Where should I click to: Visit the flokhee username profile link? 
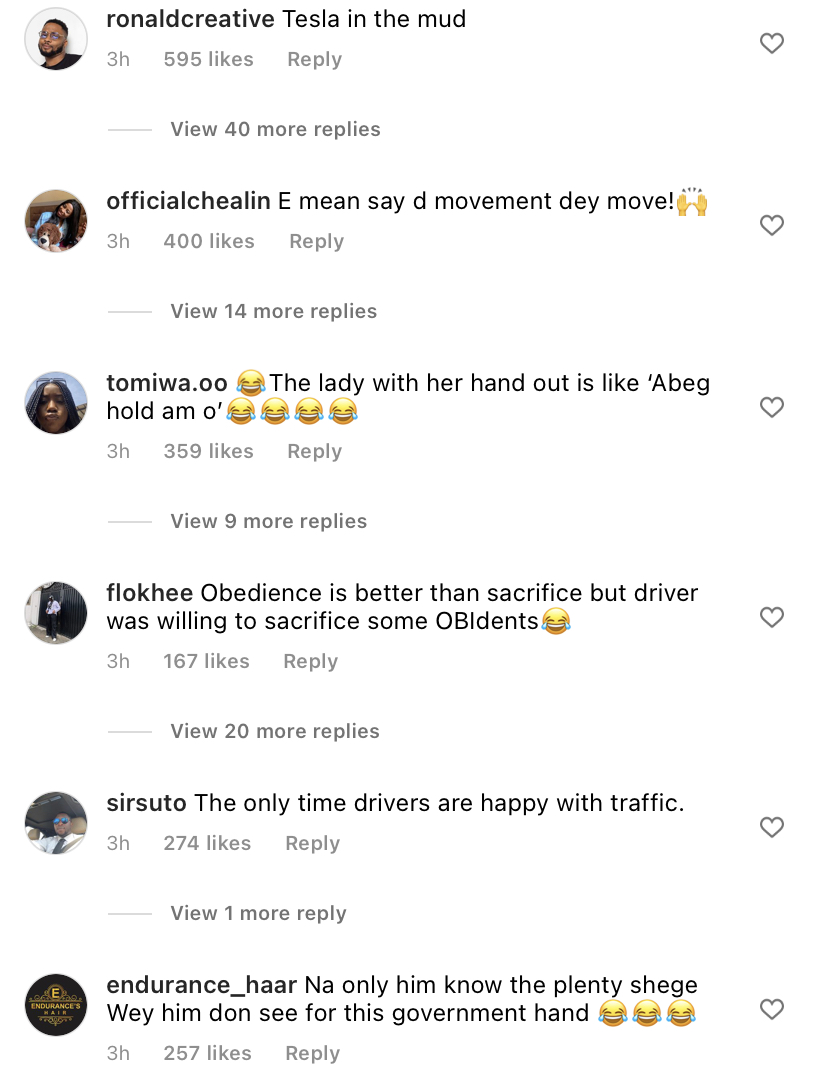click(x=150, y=592)
